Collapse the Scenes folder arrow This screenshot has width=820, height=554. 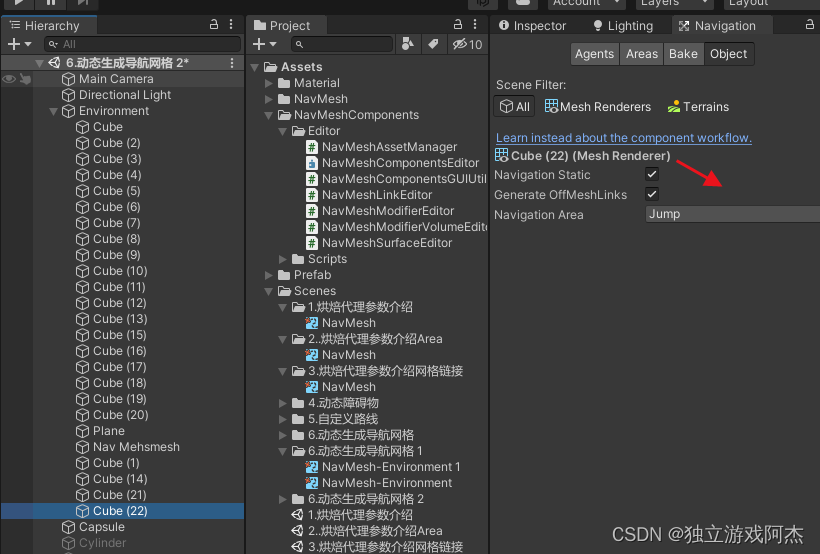269,291
